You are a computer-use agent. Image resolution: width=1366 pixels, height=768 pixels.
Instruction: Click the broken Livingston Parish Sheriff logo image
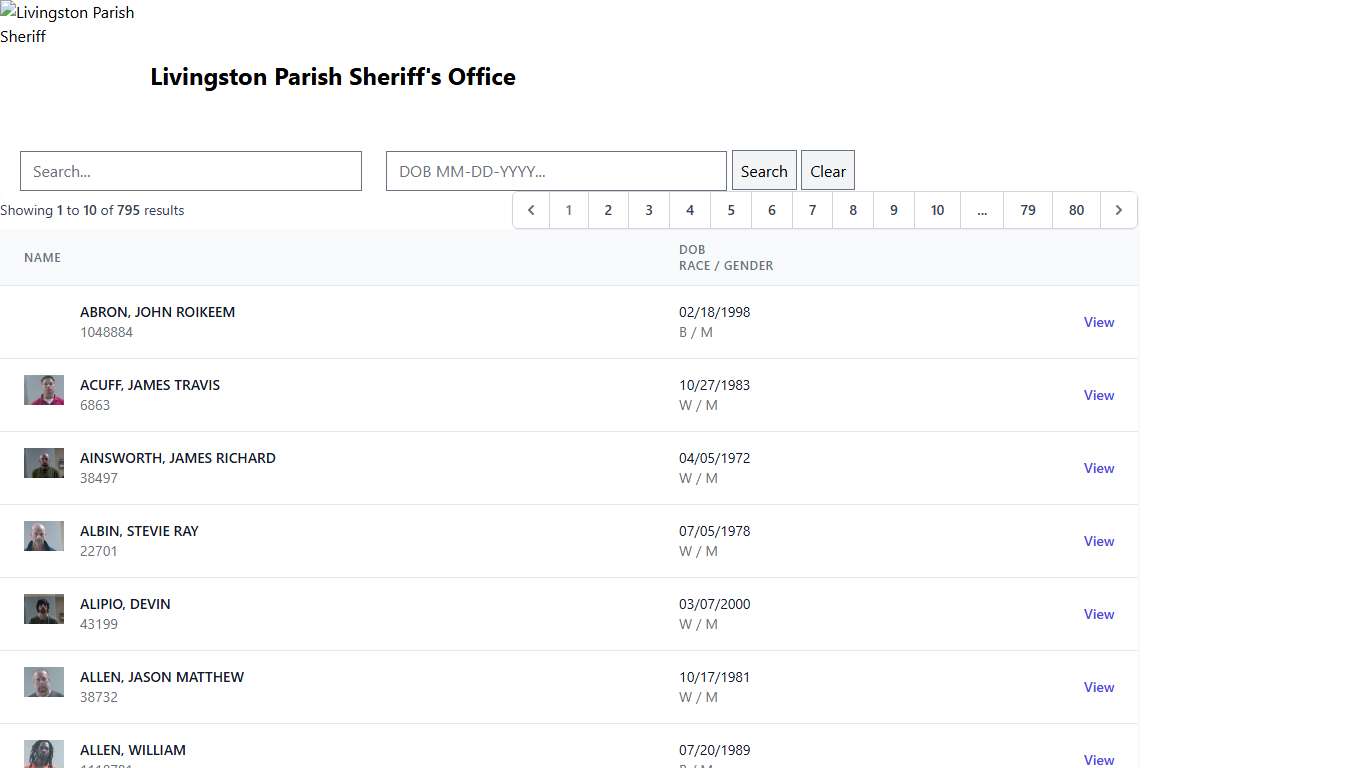coord(67,24)
